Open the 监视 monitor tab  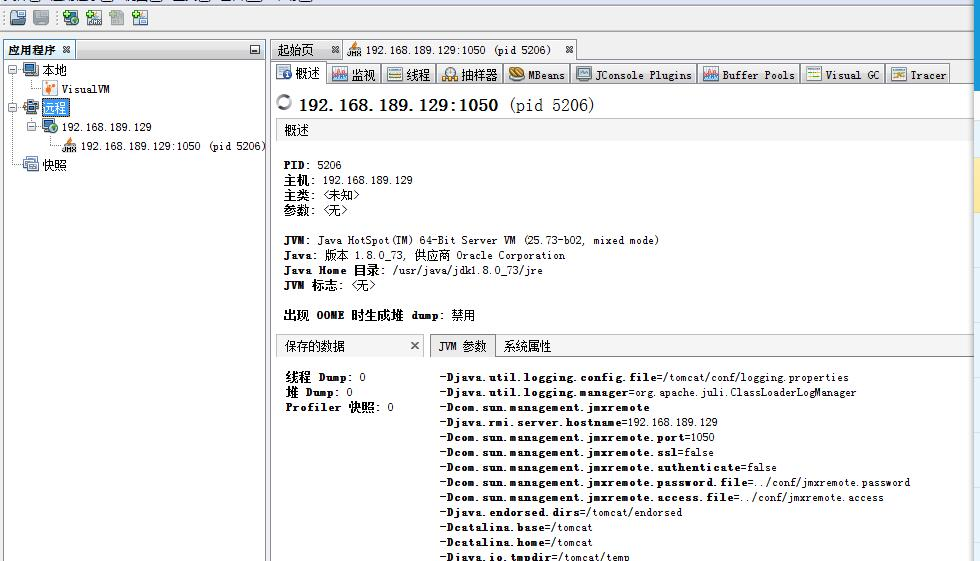(x=354, y=75)
